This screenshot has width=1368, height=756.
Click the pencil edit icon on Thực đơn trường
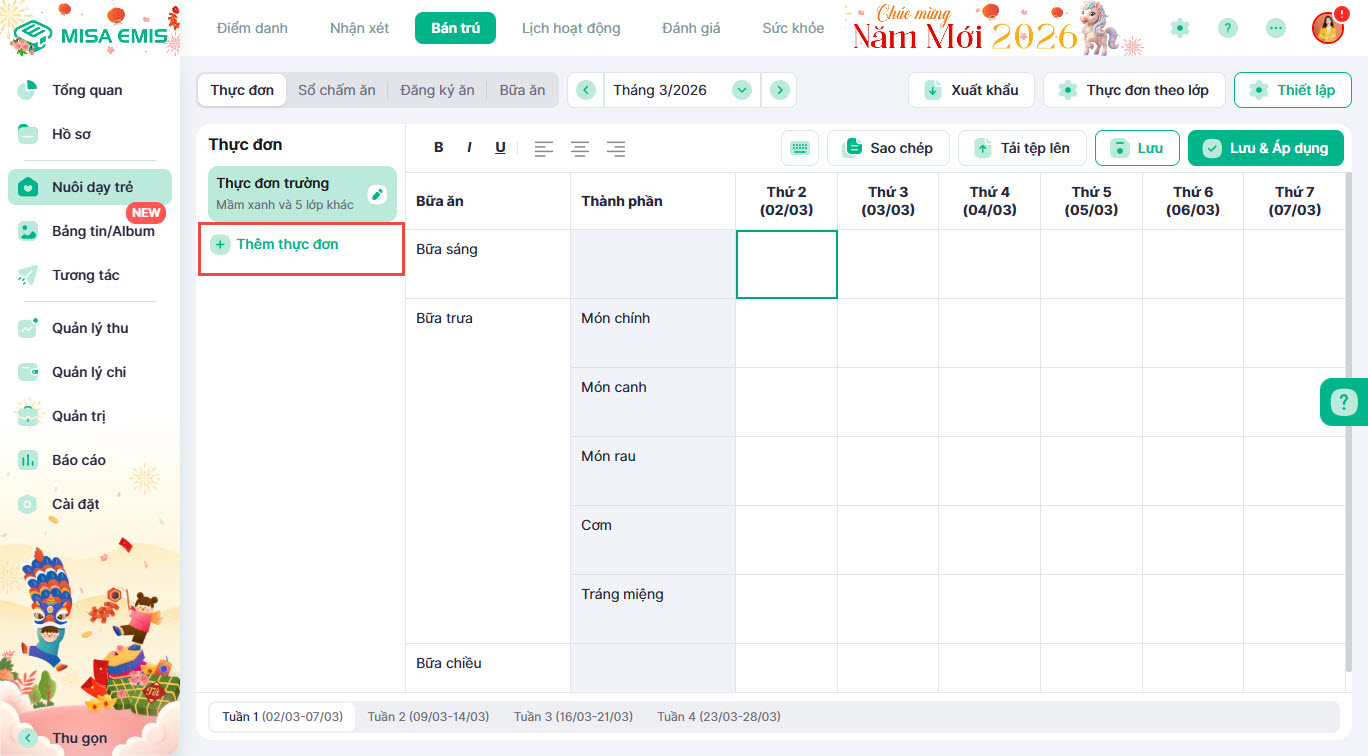pyautogui.click(x=377, y=194)
